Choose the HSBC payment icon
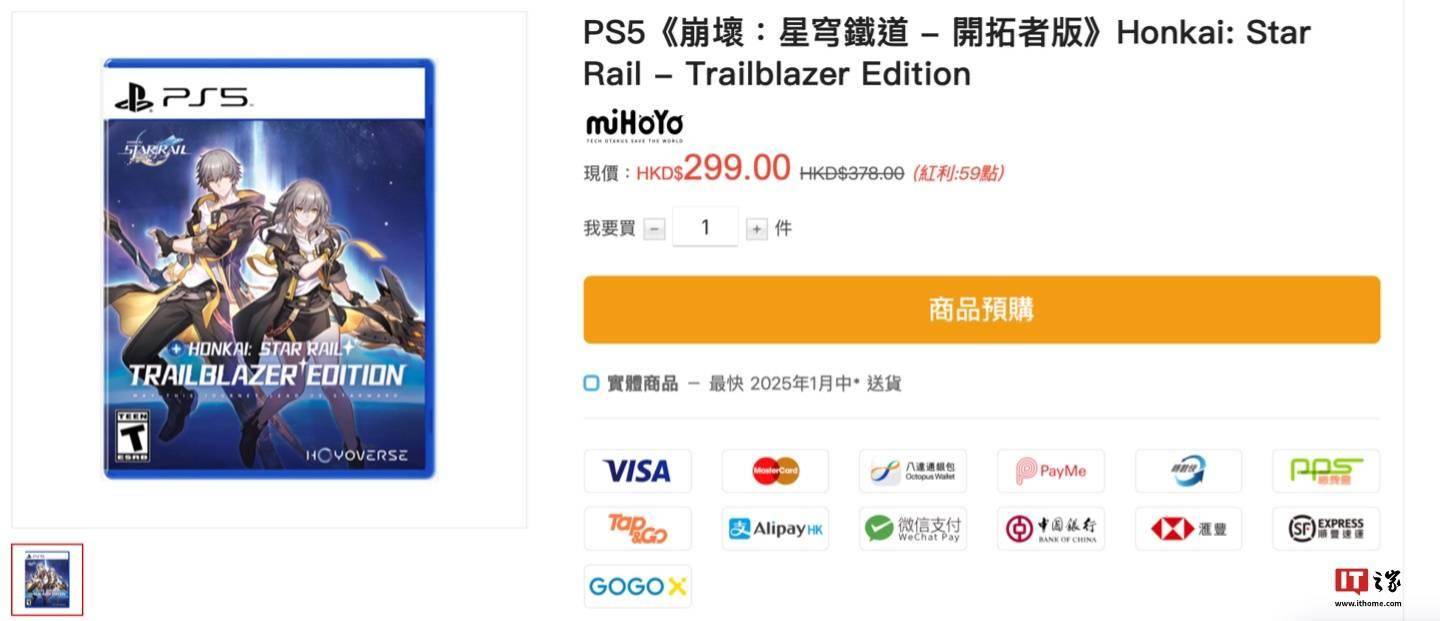Image resolution: width=1440 pixels, height=621 pixels. pyautogui.click(x=1188, y=528)
